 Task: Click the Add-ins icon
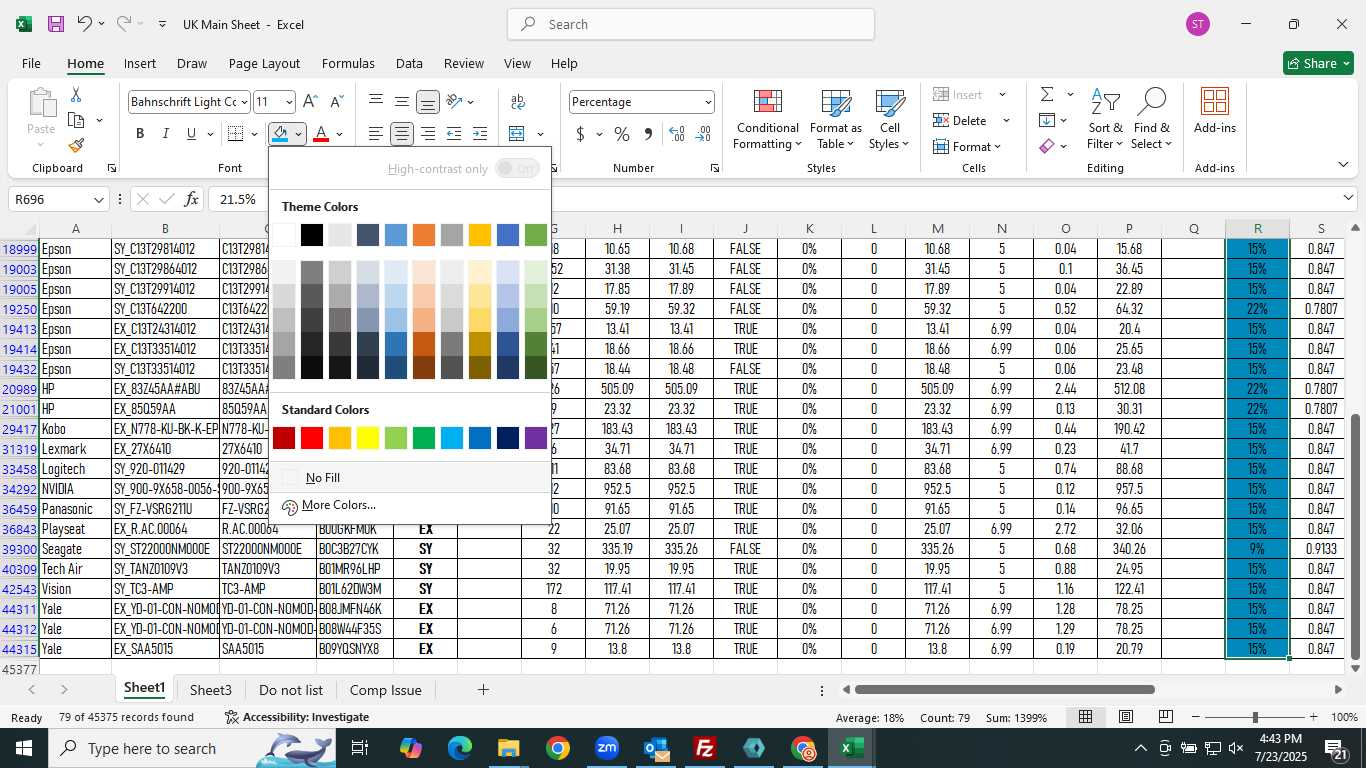point(1215,112)
